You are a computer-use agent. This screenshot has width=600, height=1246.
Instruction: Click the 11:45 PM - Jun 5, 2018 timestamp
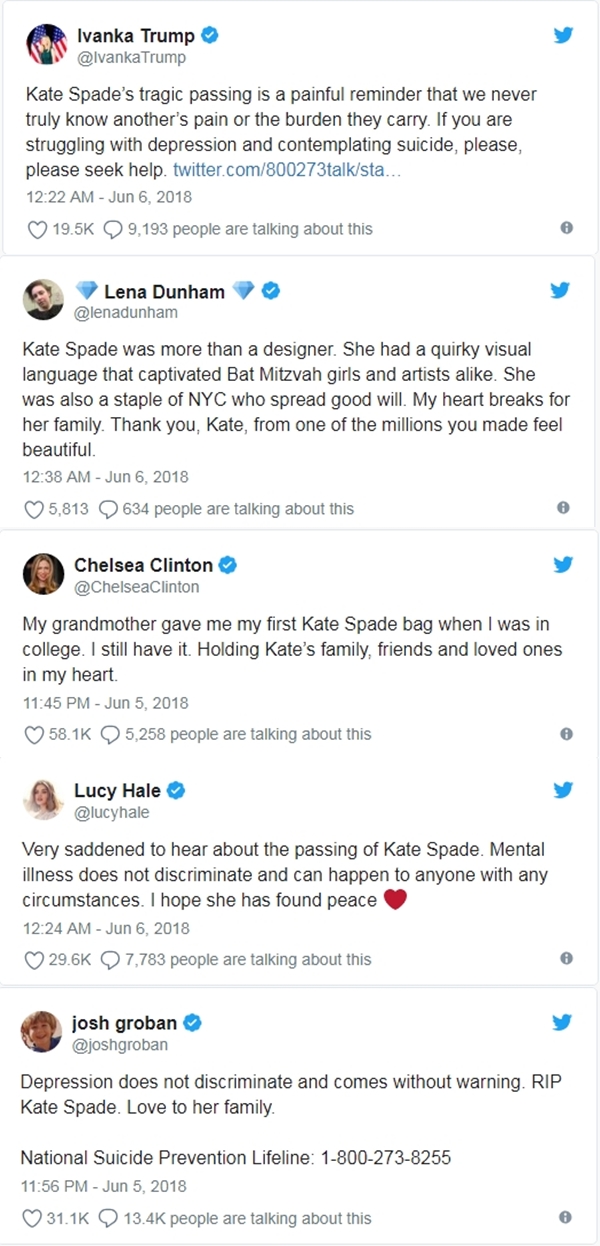[105, 702]
